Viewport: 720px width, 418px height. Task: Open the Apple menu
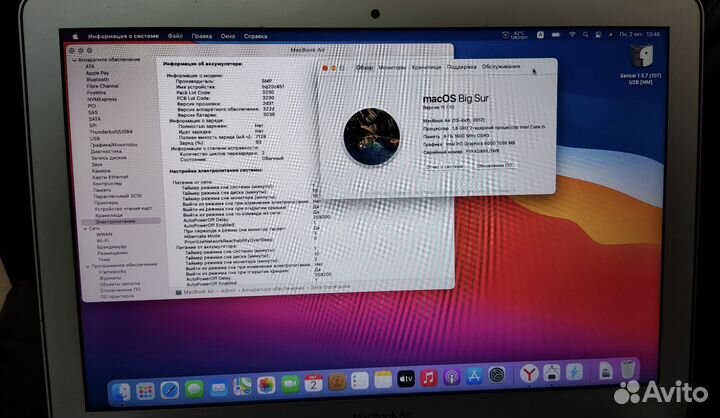(76, 36)
